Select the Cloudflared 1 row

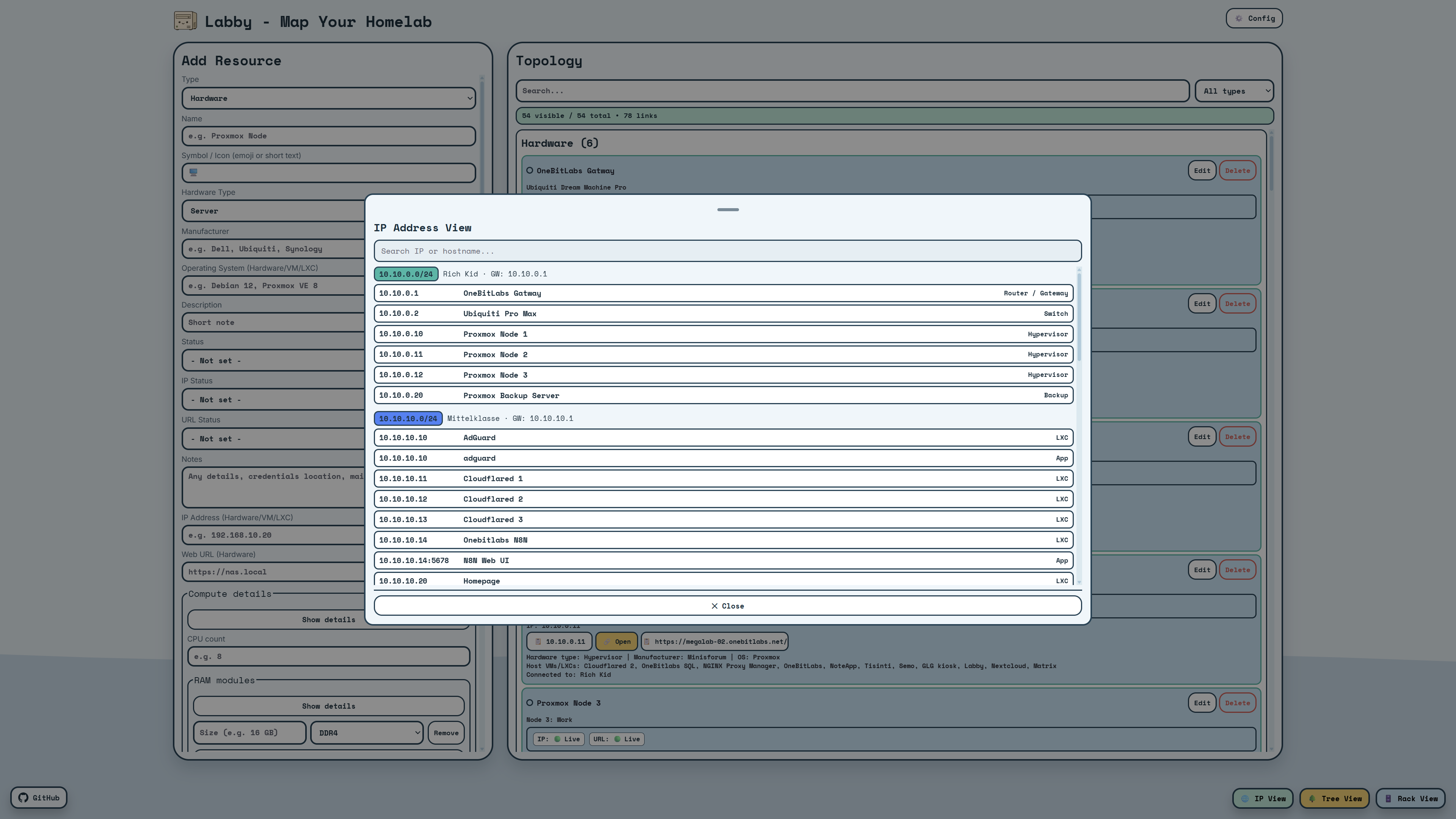coord(723,478)
